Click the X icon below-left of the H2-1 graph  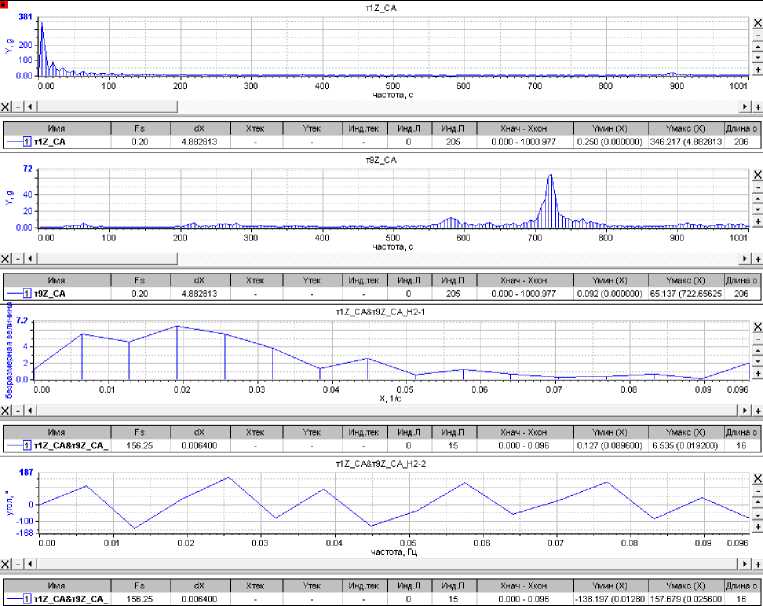5,410
